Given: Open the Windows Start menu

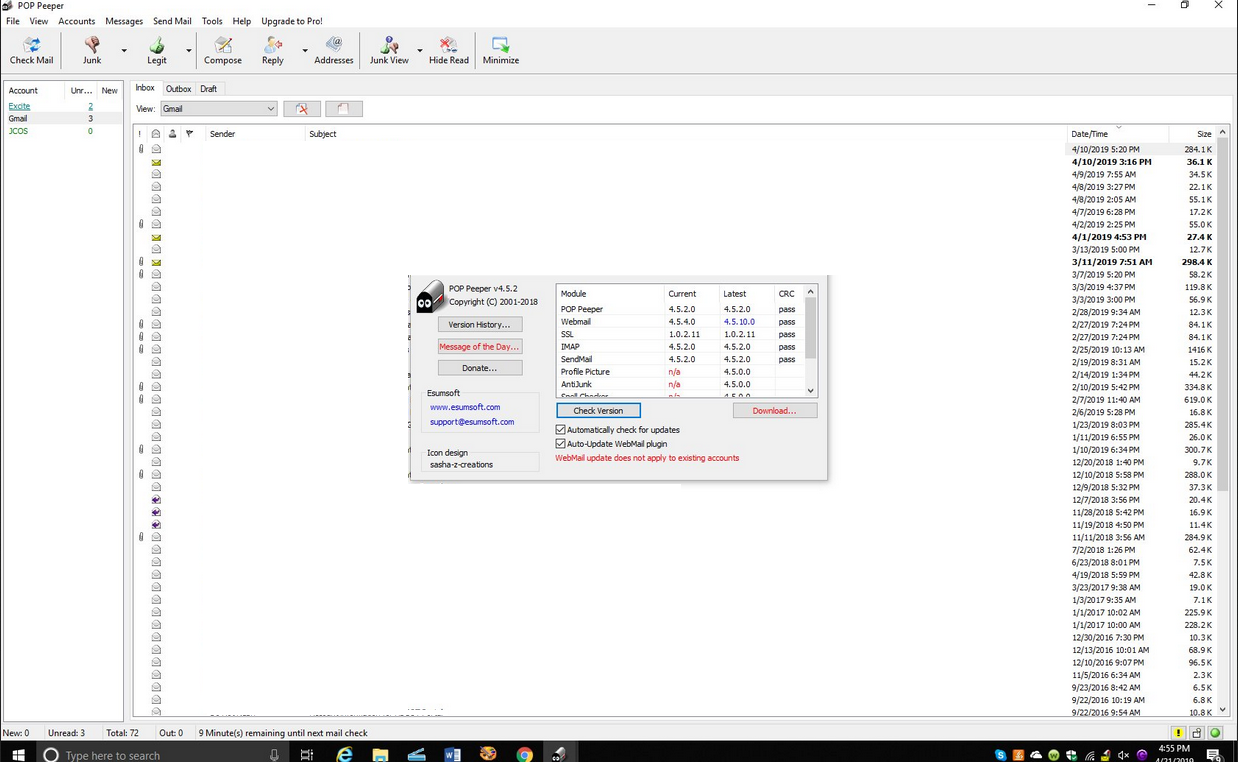Looking at the screenshot, I should pyautogui.click(x=17, y=754).
